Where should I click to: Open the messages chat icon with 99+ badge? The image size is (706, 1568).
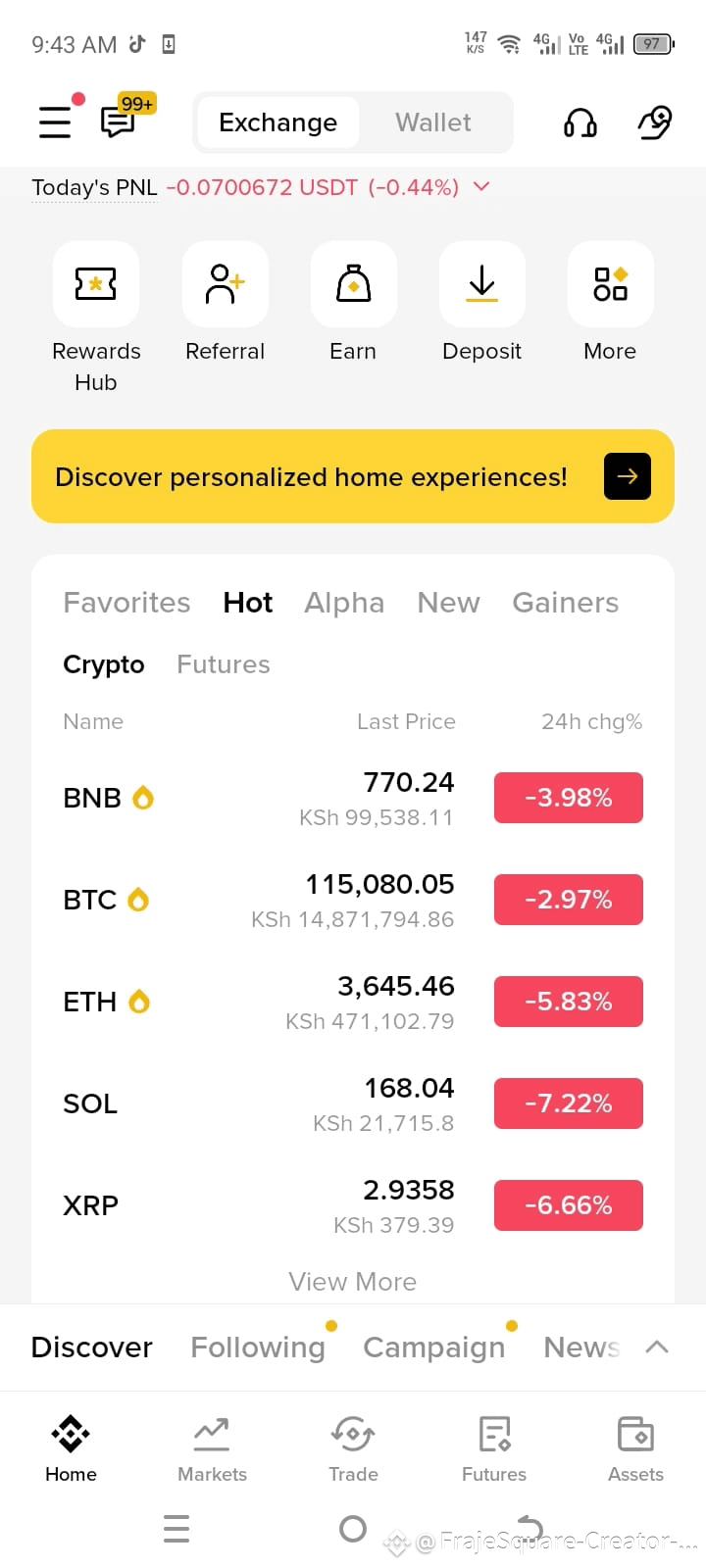(x=120, y=122)
